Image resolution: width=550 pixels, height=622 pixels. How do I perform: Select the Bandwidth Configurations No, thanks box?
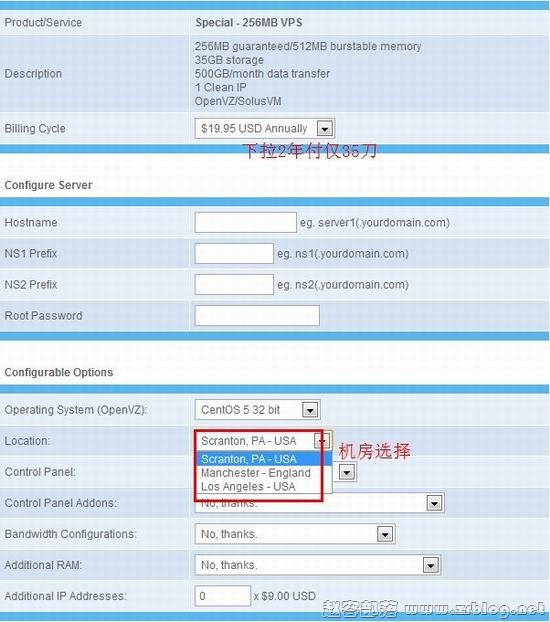pos(295,534)
